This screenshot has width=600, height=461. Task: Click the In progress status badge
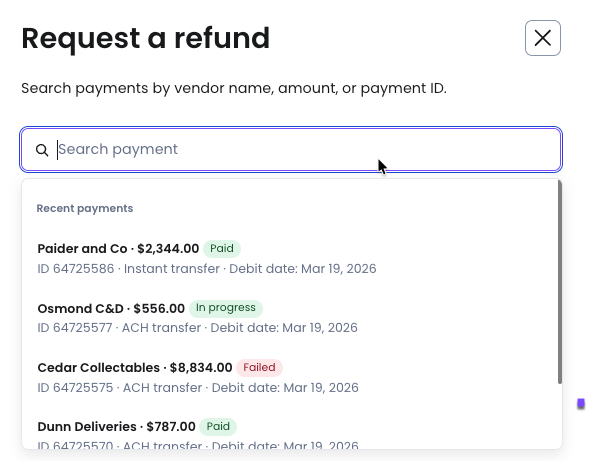coord(226,308)
